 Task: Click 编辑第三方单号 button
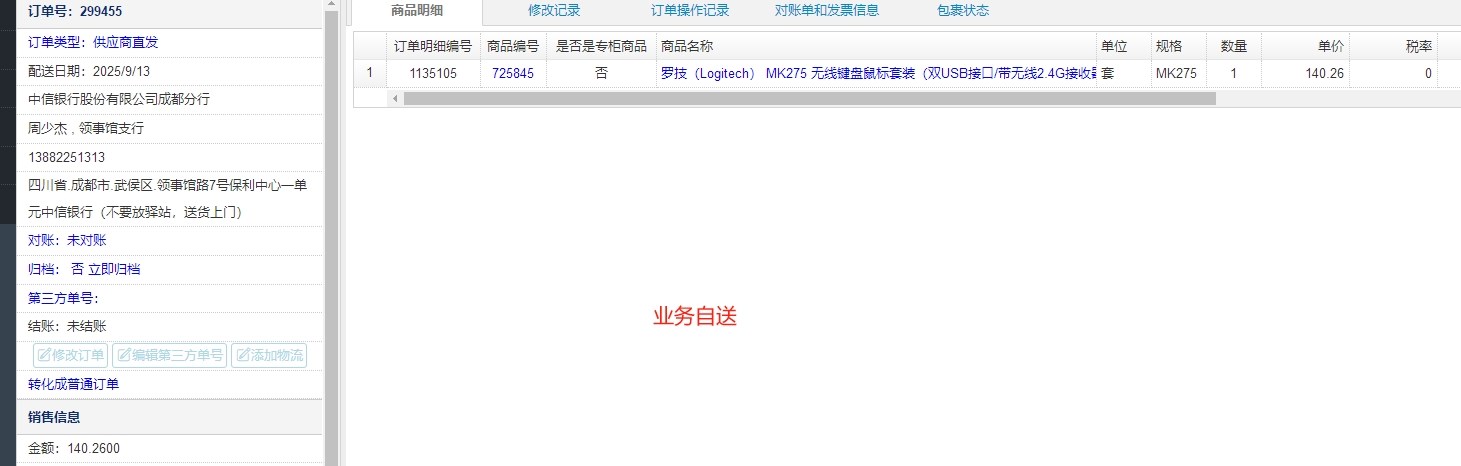pyautogui.click(x=169, y=355)
